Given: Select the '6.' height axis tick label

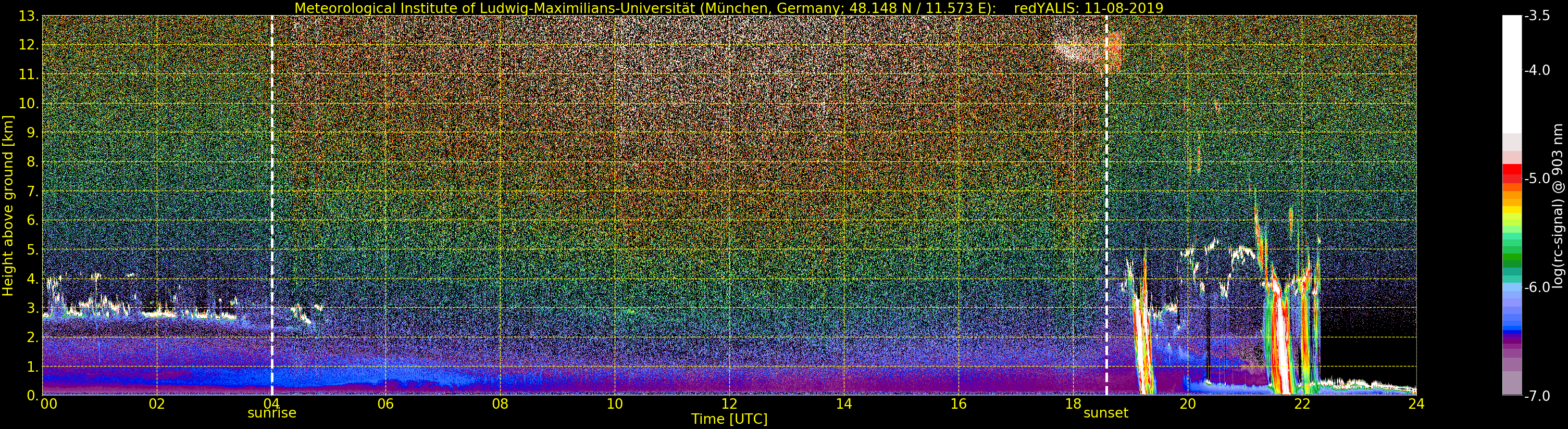Looking at the screenshot, I should point(32,220).
